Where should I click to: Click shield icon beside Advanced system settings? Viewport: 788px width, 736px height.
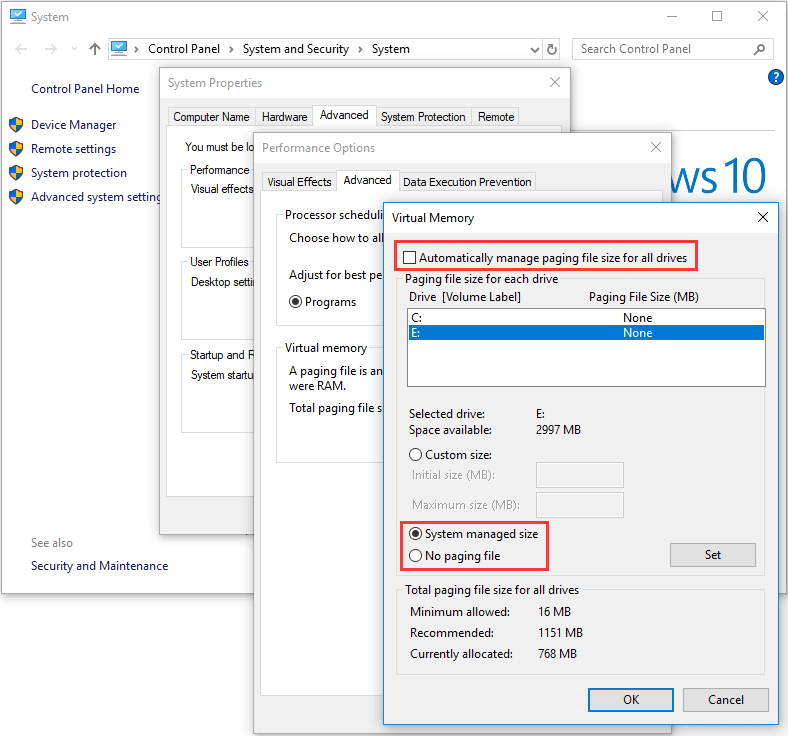click(16, 197)
